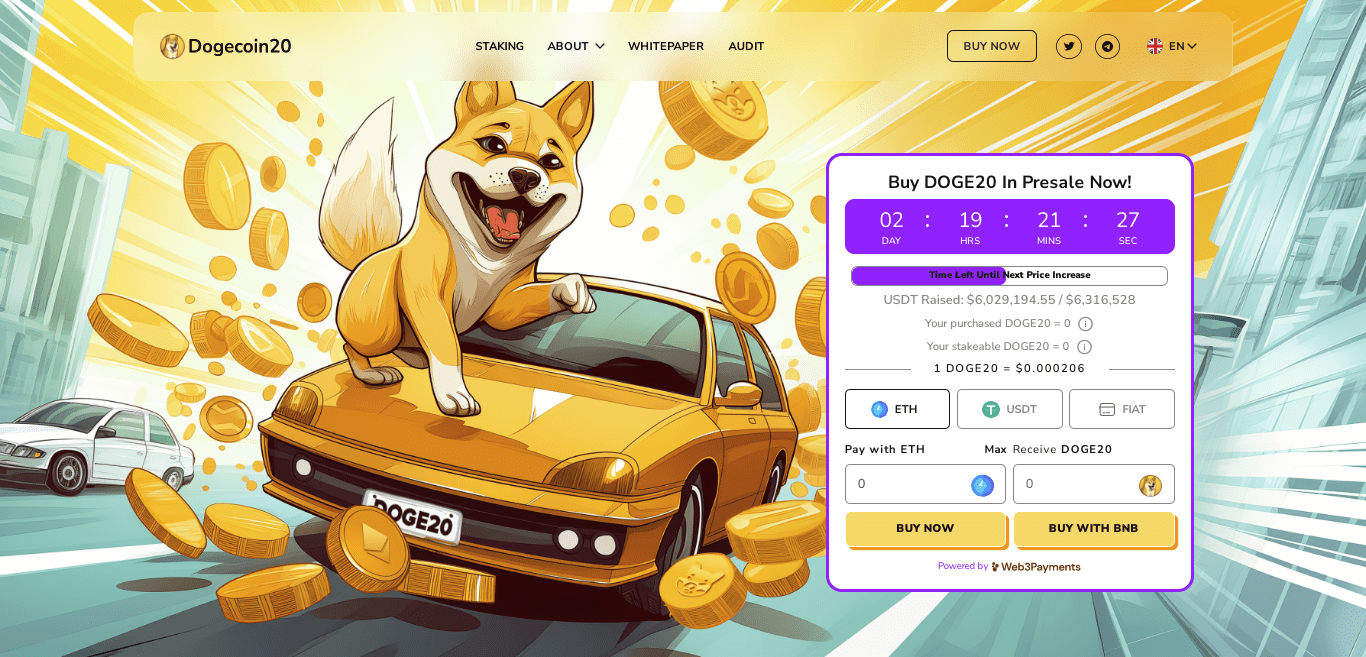Click the Dogecoin20 logo

(226, 46)
